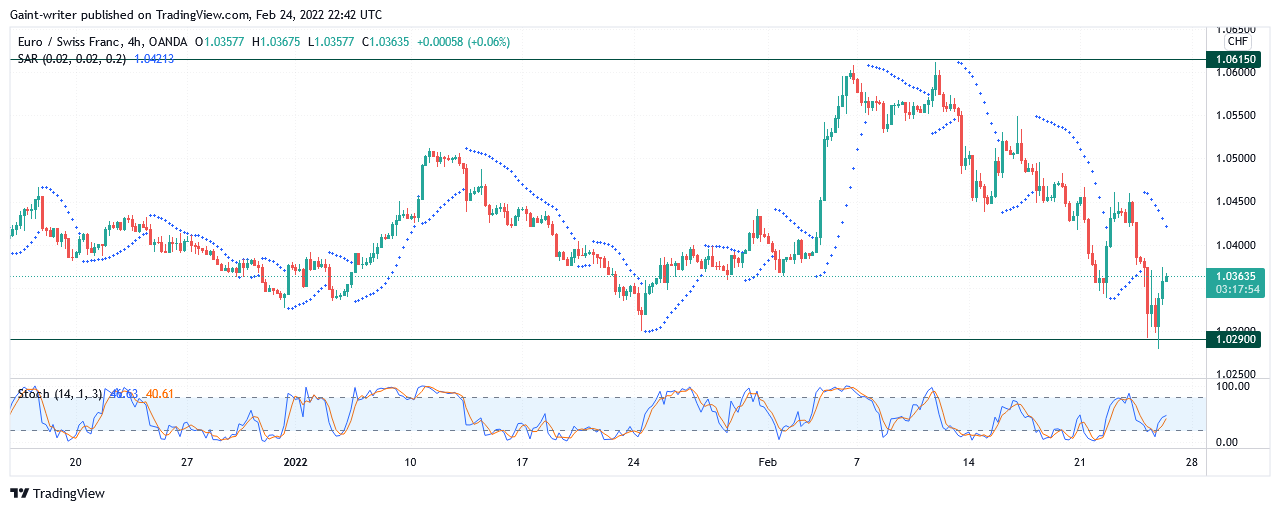Click the current price 1.03635 label

(x=1236, y=276)
